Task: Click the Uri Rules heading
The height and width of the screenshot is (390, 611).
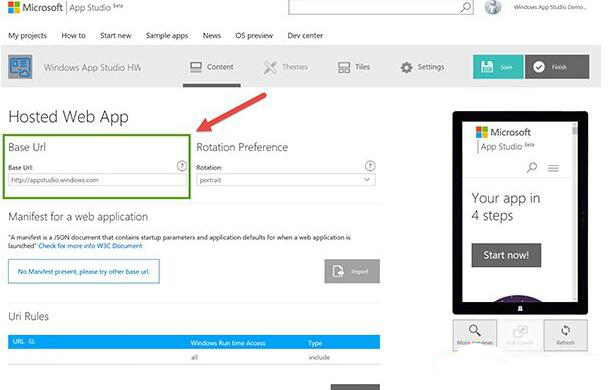Action: 28,316
